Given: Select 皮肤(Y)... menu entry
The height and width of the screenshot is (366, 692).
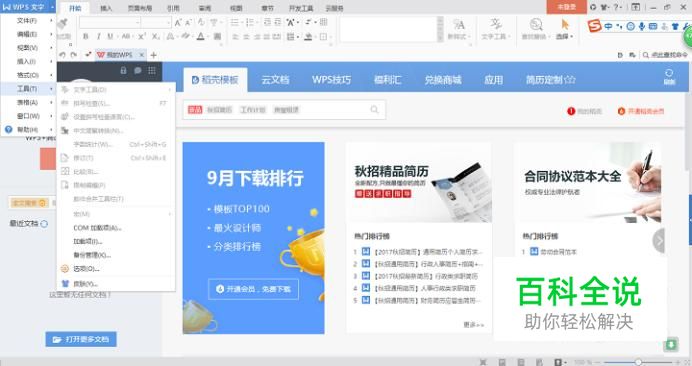Looking at the screenshot, I should (x=116, y=283).
